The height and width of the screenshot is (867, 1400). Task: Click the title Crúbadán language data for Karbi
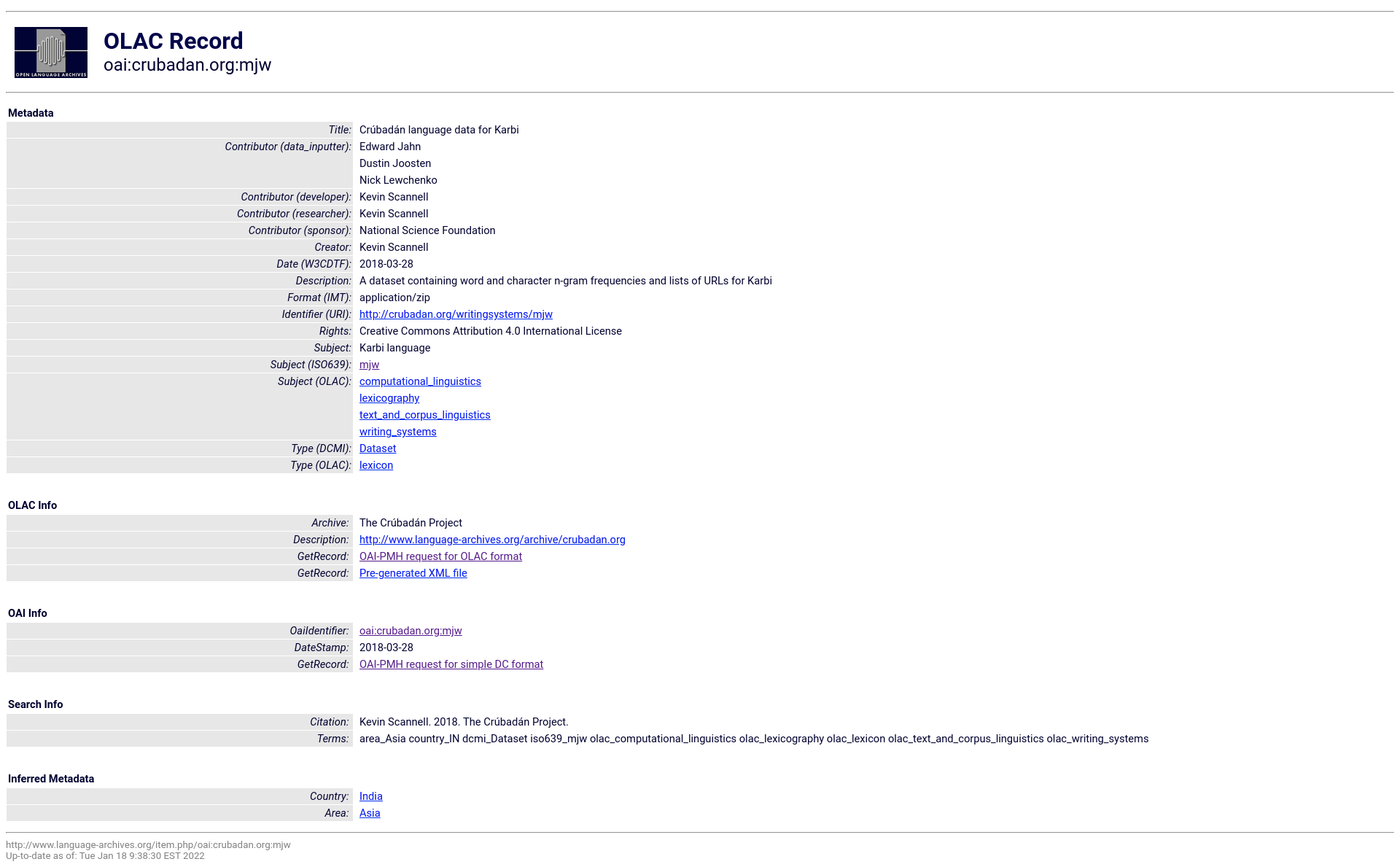(x=439, y=130)
